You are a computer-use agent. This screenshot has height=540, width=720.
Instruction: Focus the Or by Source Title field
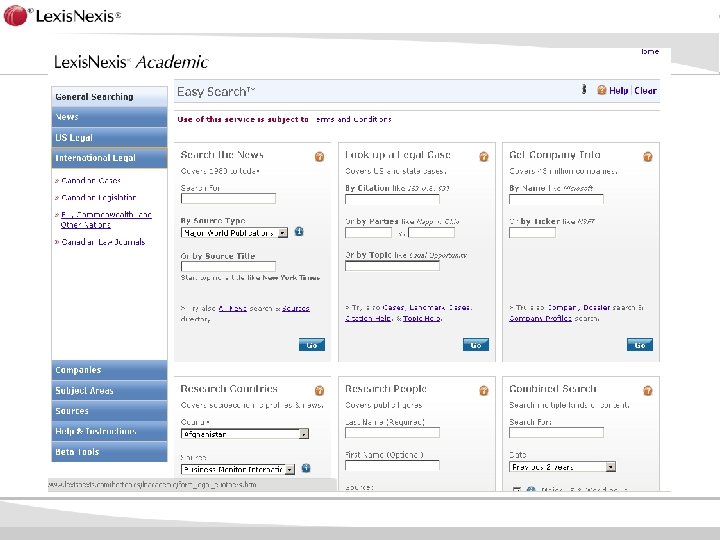tap(228, 266)
